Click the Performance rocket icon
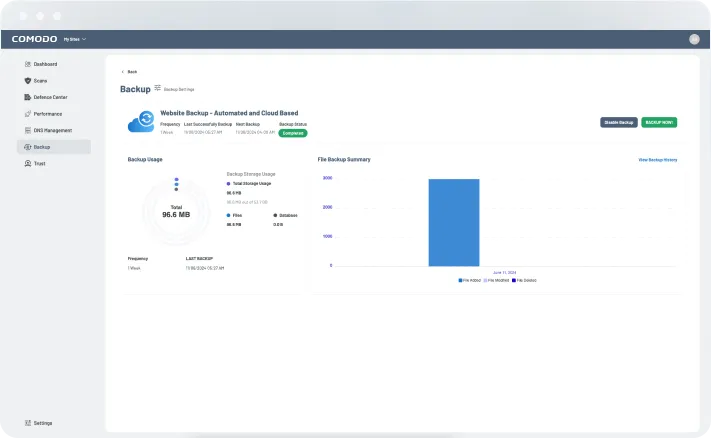The image size is (711, 438). pyautogui.click(x=27, y=114)
